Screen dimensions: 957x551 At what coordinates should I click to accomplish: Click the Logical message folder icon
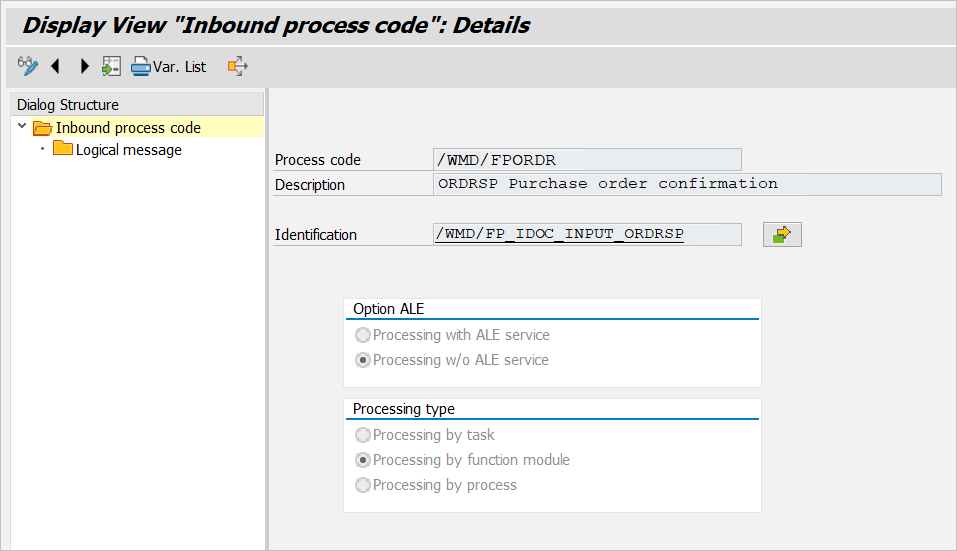pyautogui.click(x=63, y=149)
